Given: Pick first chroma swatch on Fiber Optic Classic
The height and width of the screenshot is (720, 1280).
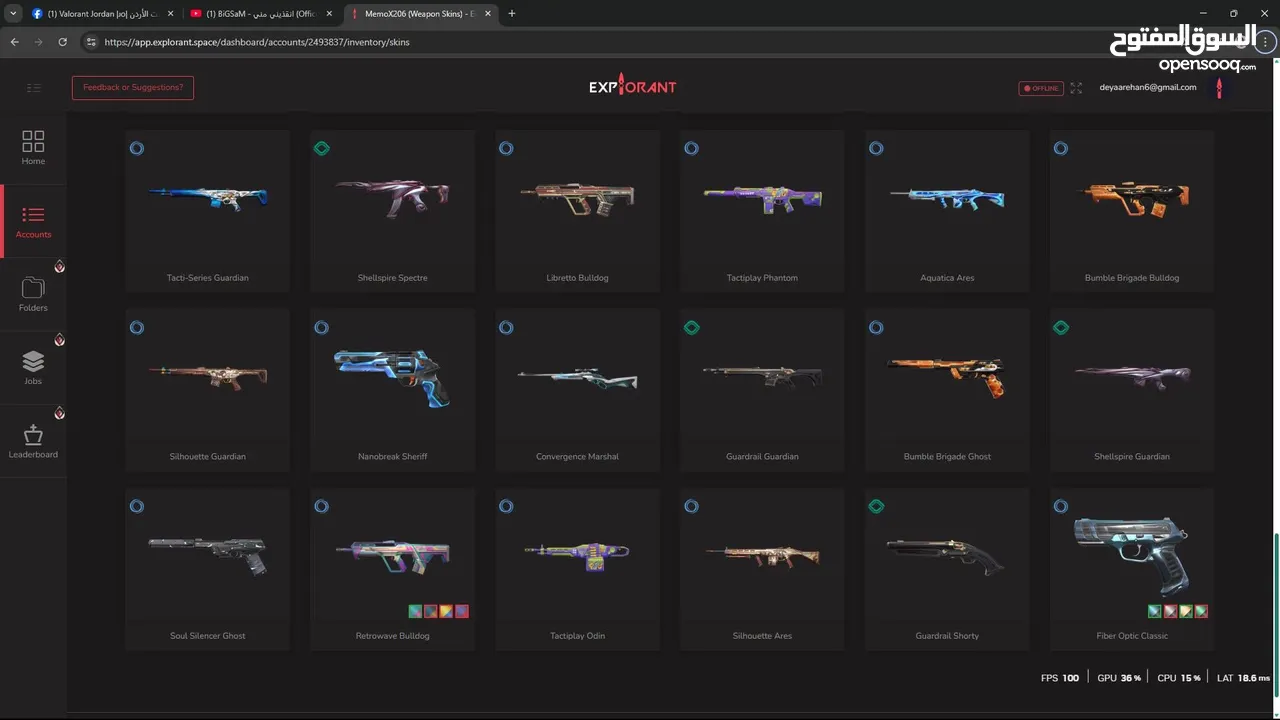Looking at the screenshot, I should coord(1155,611).
